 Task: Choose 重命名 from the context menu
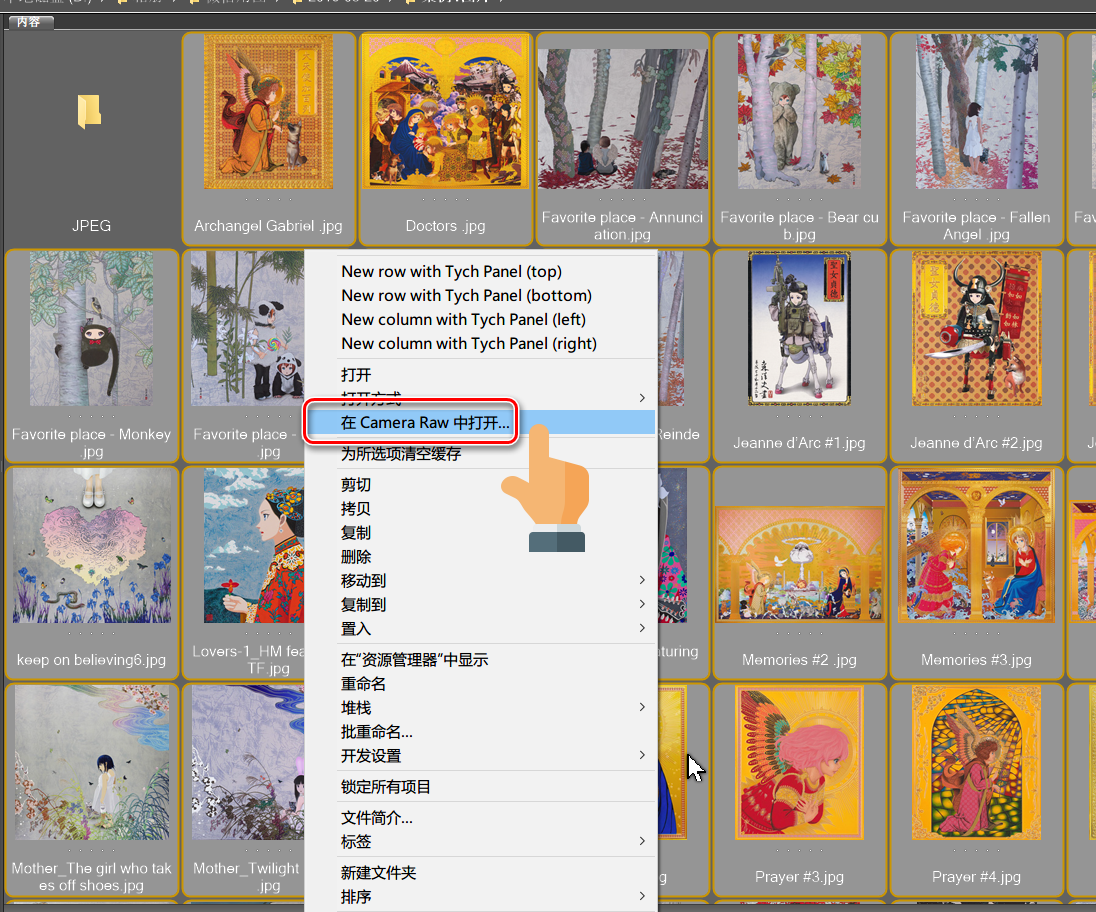[x=363, y=683]
